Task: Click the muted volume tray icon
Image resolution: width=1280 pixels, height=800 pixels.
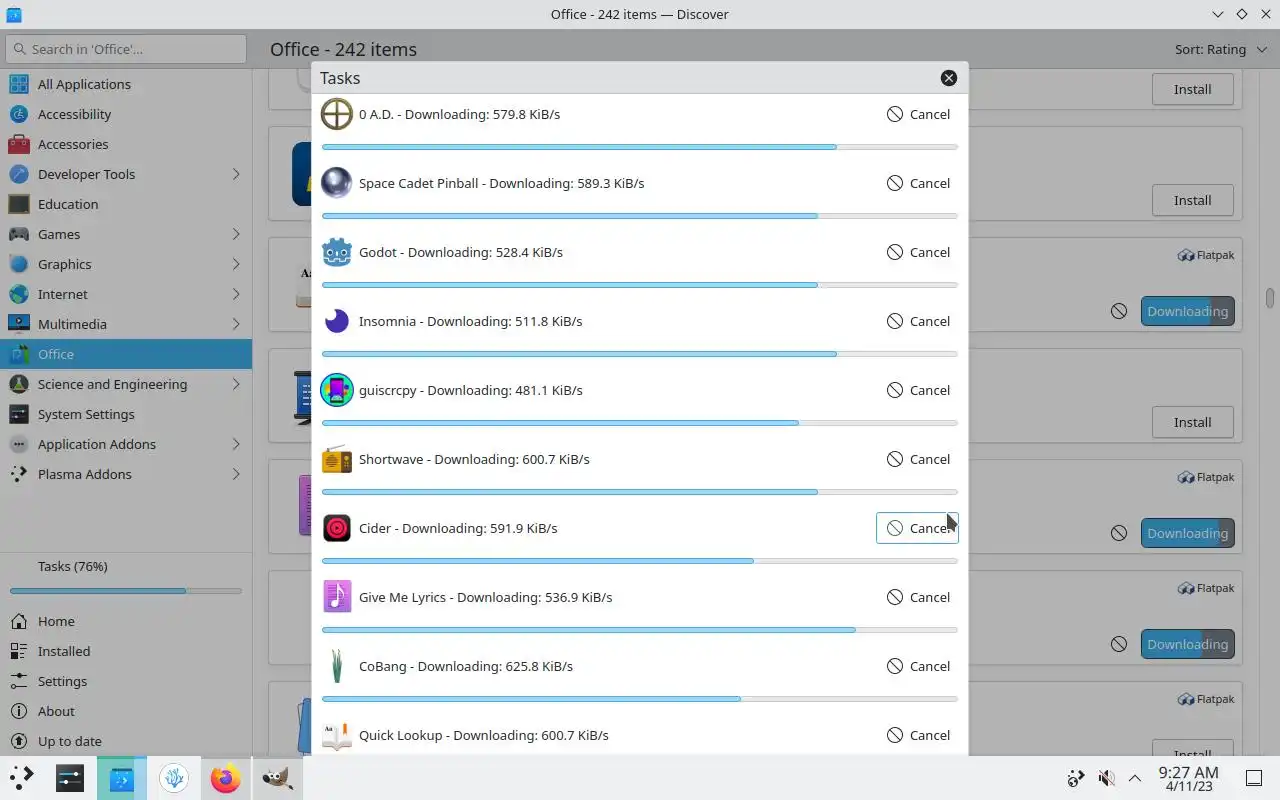Action: pyautogui.click(x=1106, y=778)
